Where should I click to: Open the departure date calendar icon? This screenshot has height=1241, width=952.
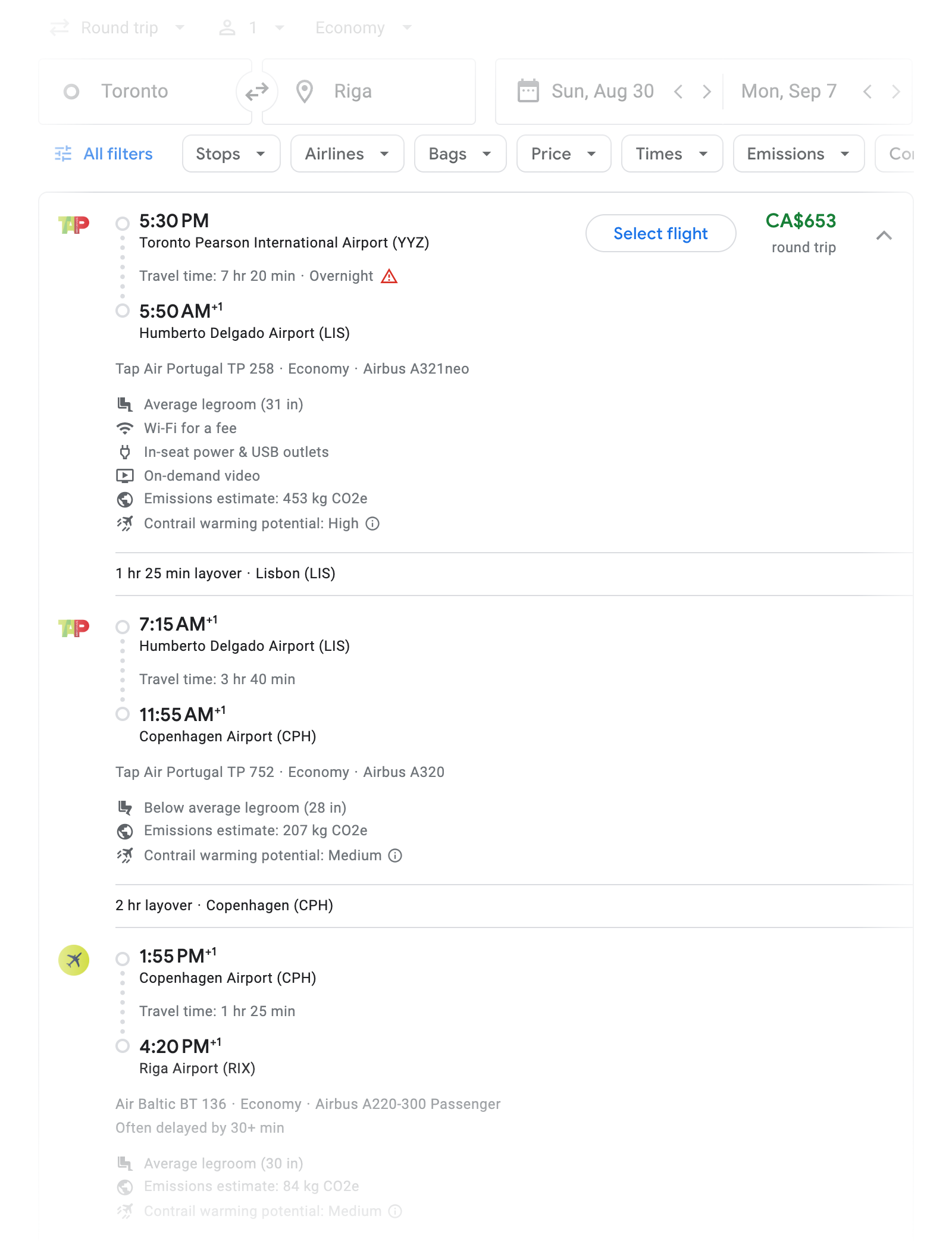[x=528, y=91]
